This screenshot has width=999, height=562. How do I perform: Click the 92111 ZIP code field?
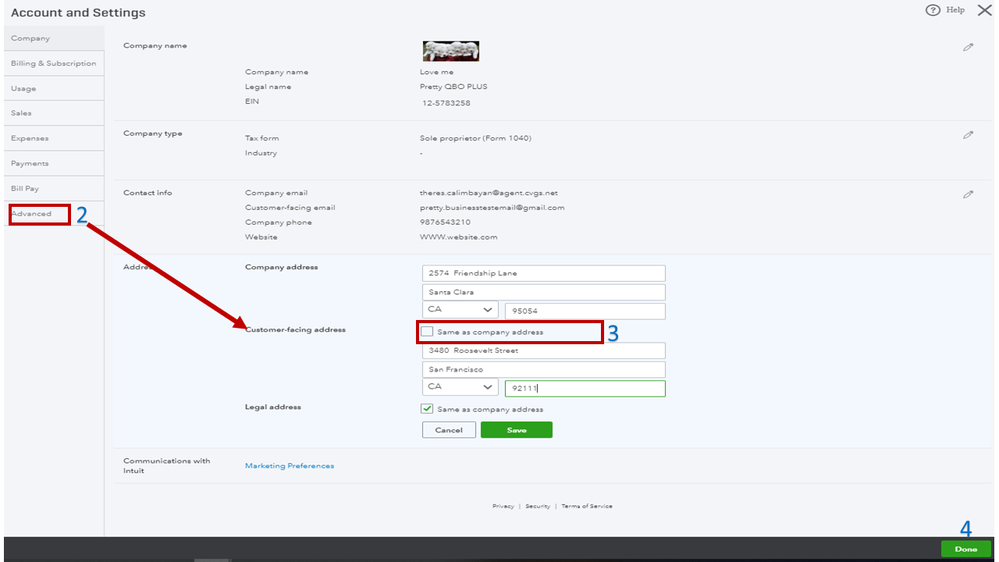[x=585, y=388]
